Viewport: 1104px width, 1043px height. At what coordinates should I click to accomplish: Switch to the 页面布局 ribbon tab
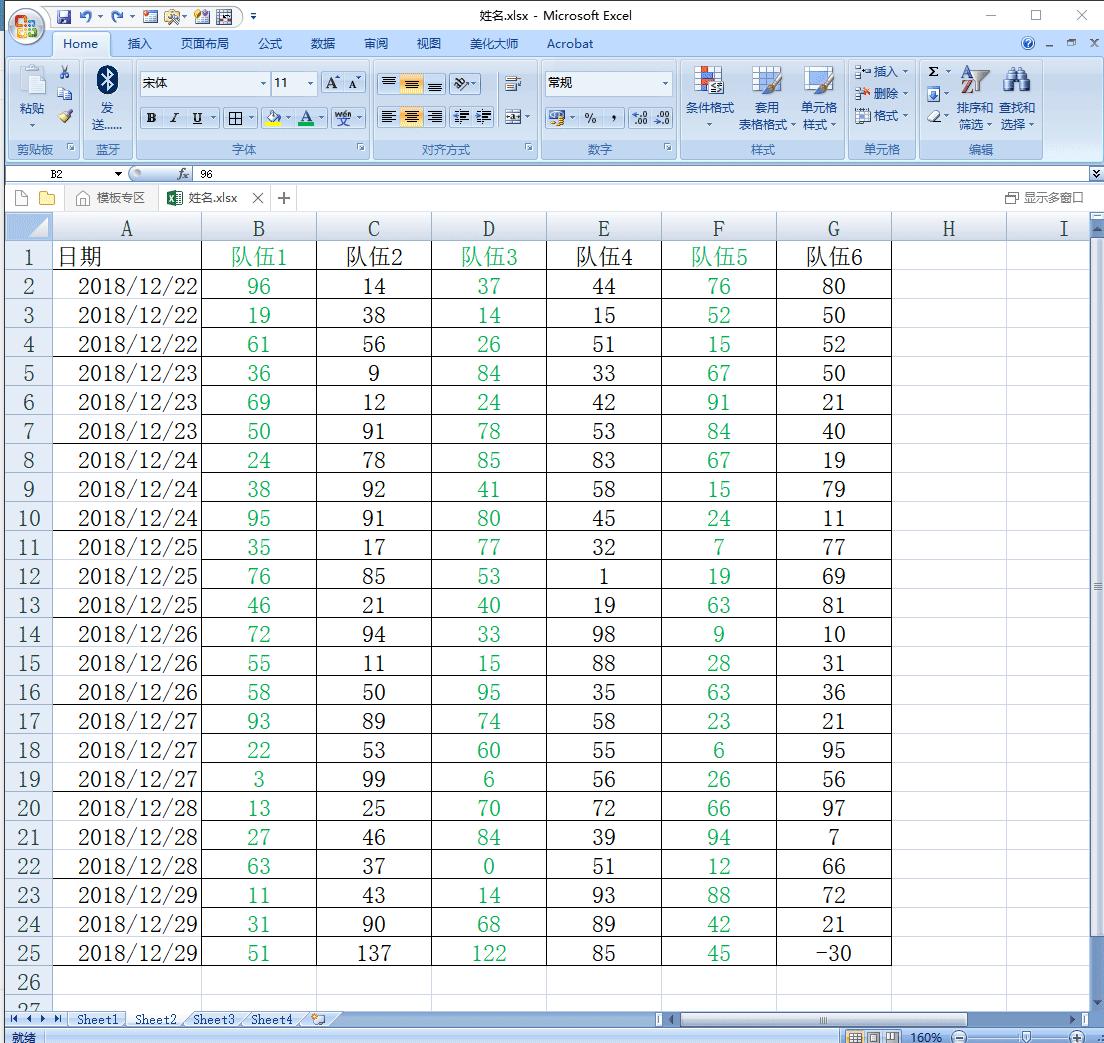tap(204, 44)
